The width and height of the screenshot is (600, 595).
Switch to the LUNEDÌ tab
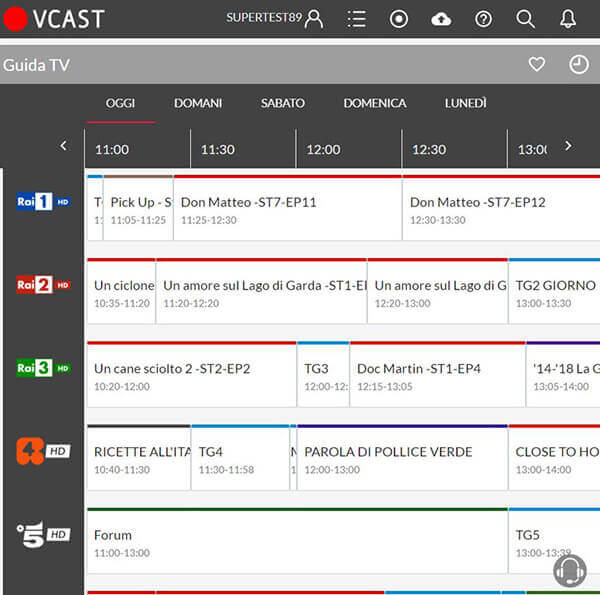point(466,103)
